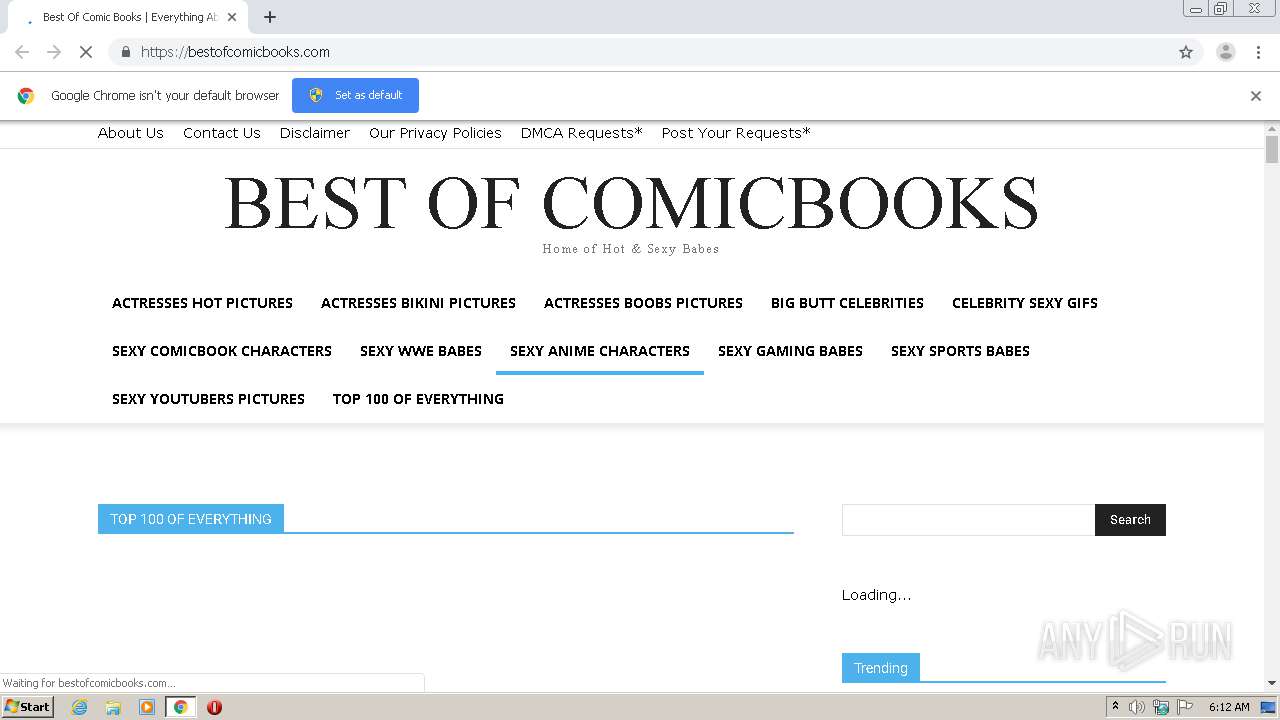Open Sexy Gaming Babes menu
The image size is (1280, 720).
point(790,351)
